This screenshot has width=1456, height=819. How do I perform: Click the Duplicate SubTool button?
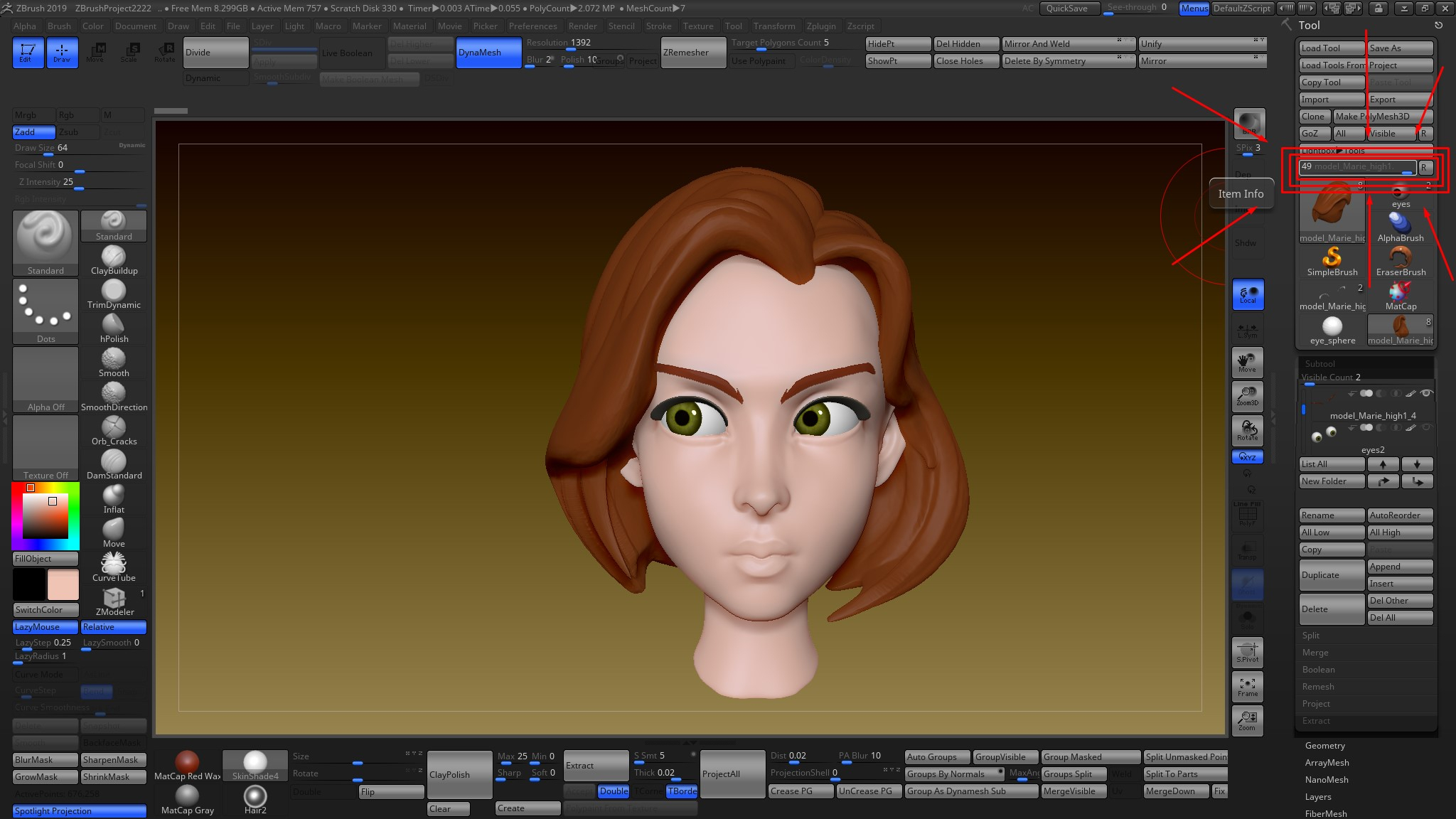1330,575
